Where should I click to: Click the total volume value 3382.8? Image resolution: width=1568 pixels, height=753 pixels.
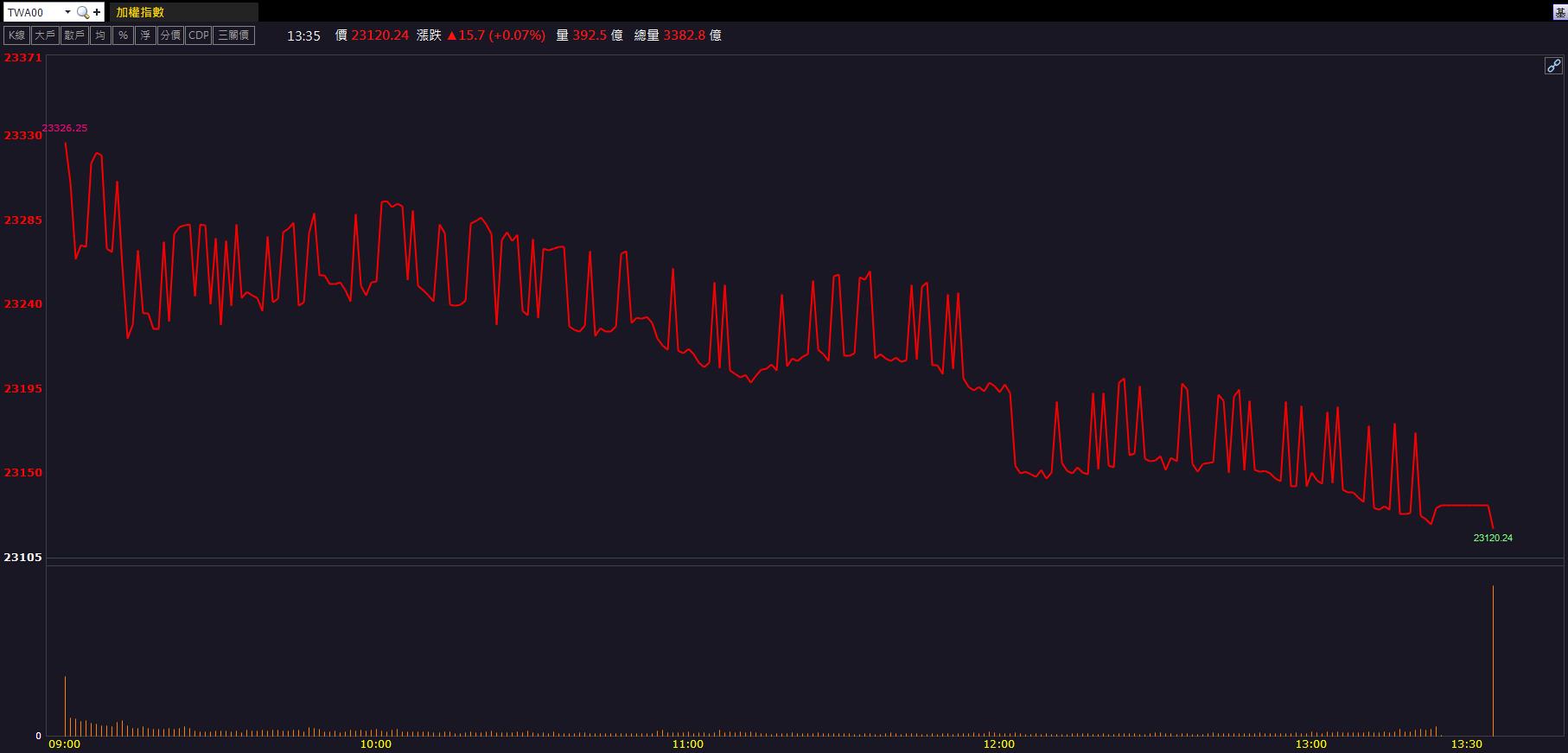click(x=685, y=35)
